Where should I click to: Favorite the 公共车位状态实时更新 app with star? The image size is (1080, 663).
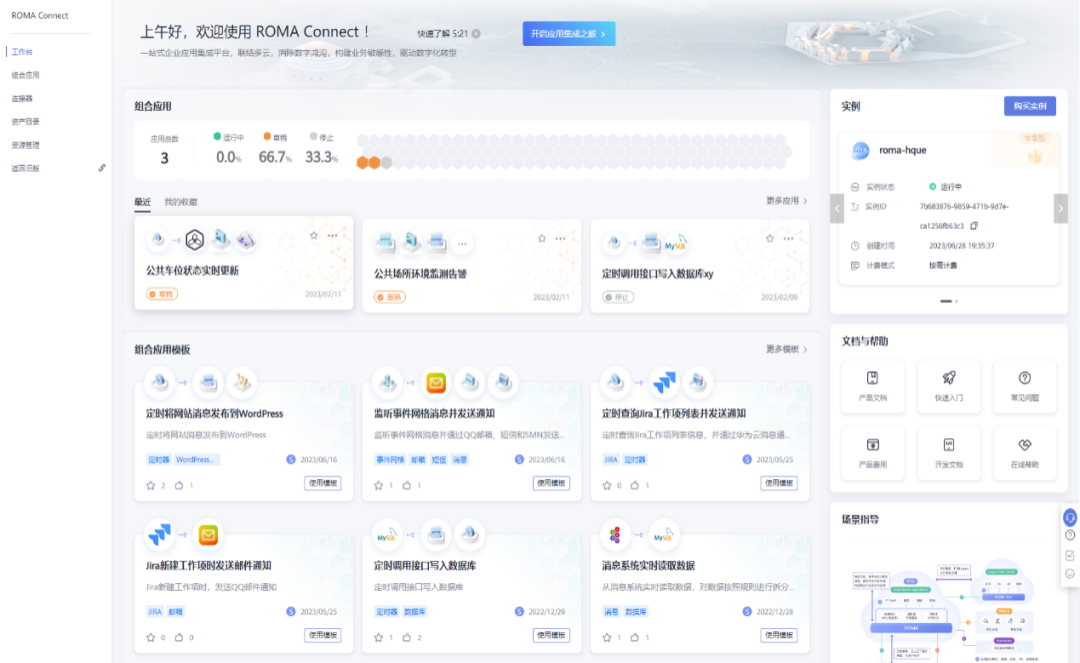click(x=314, y=235)
